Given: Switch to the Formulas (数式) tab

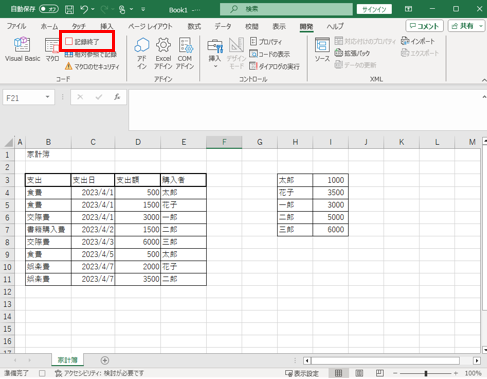Looking at the screenshot, I should (x=194, y=26).
